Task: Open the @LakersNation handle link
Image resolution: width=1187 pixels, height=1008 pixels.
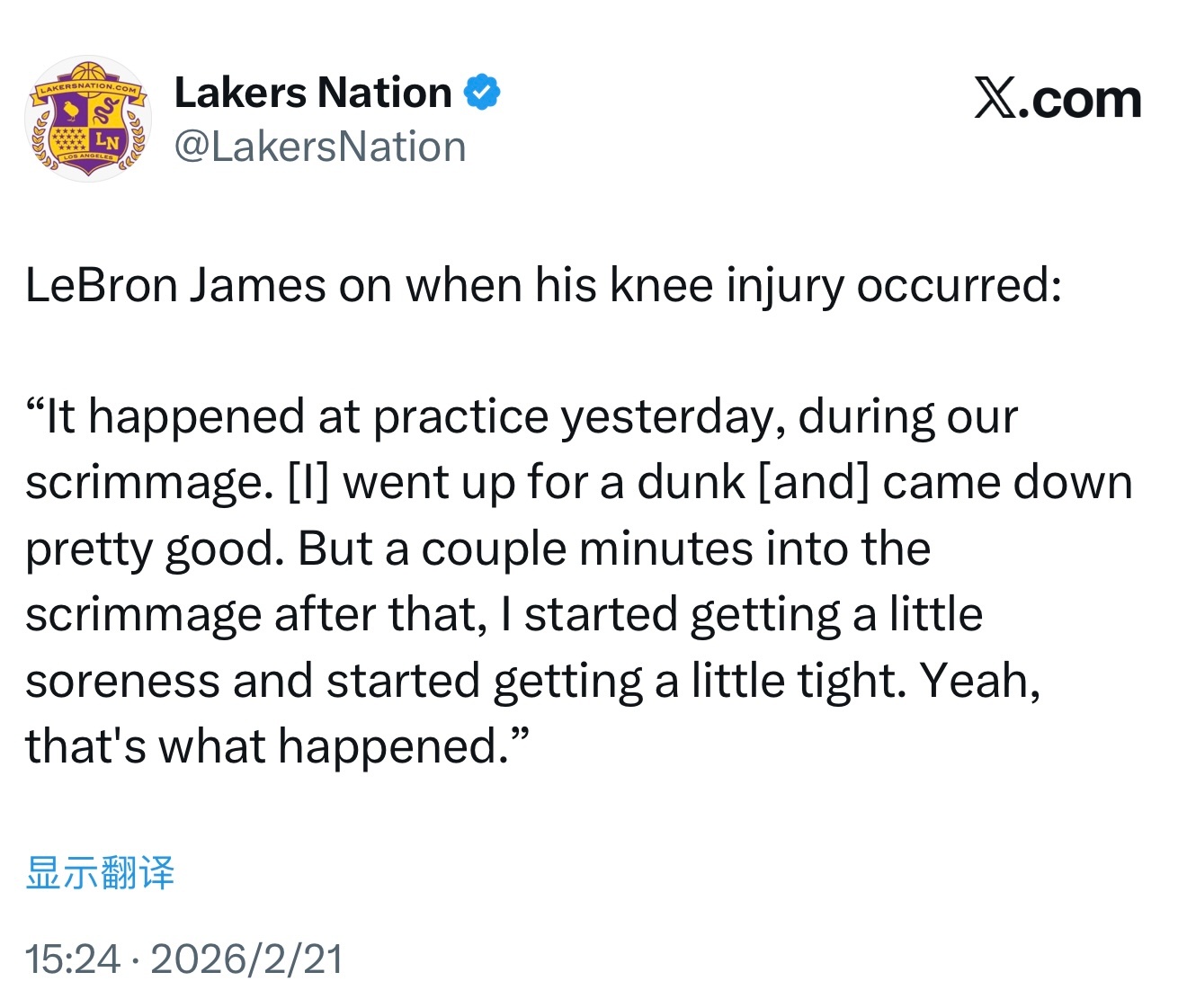Action: point(320,147)
